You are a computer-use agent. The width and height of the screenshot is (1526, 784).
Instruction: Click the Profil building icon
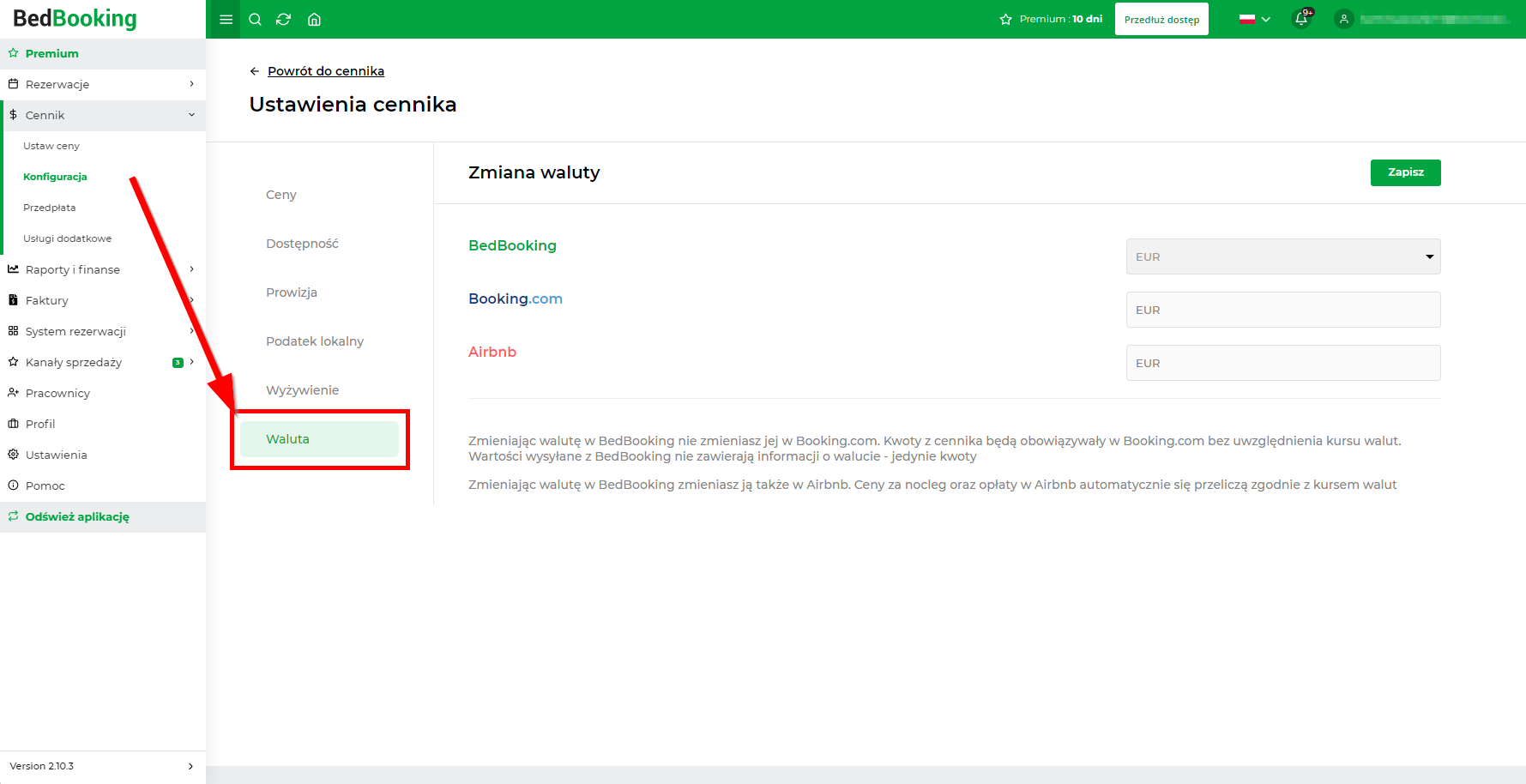tap(13, 424)
